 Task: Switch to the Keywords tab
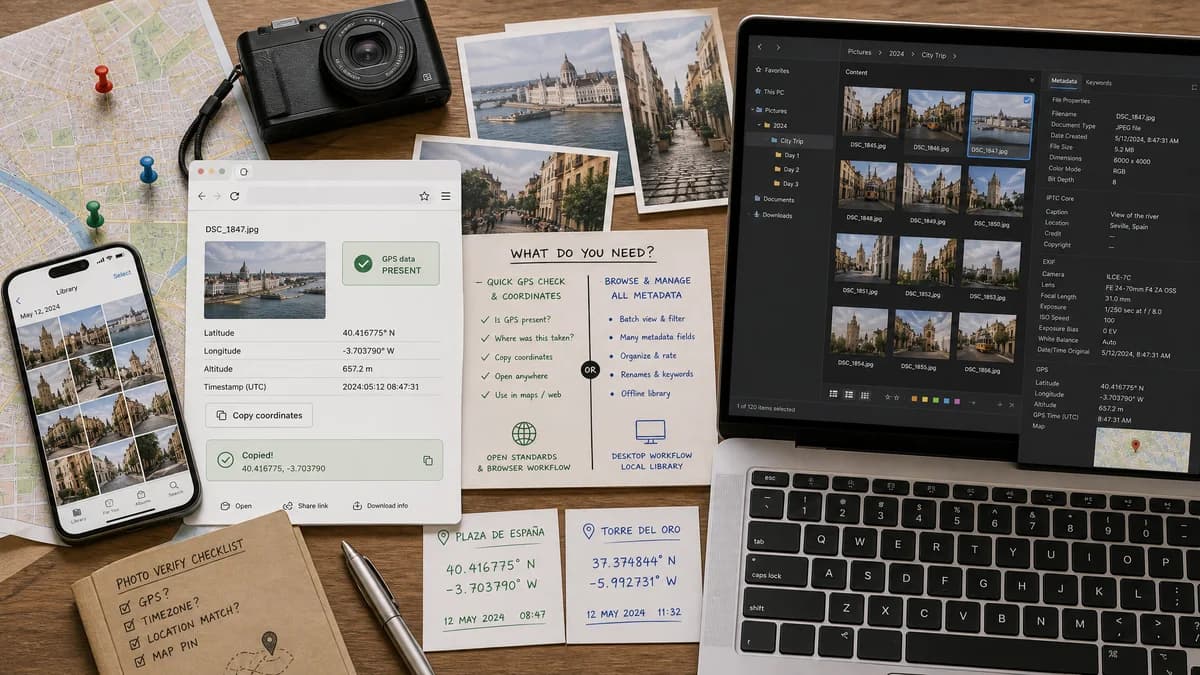tap(1099, 82)
